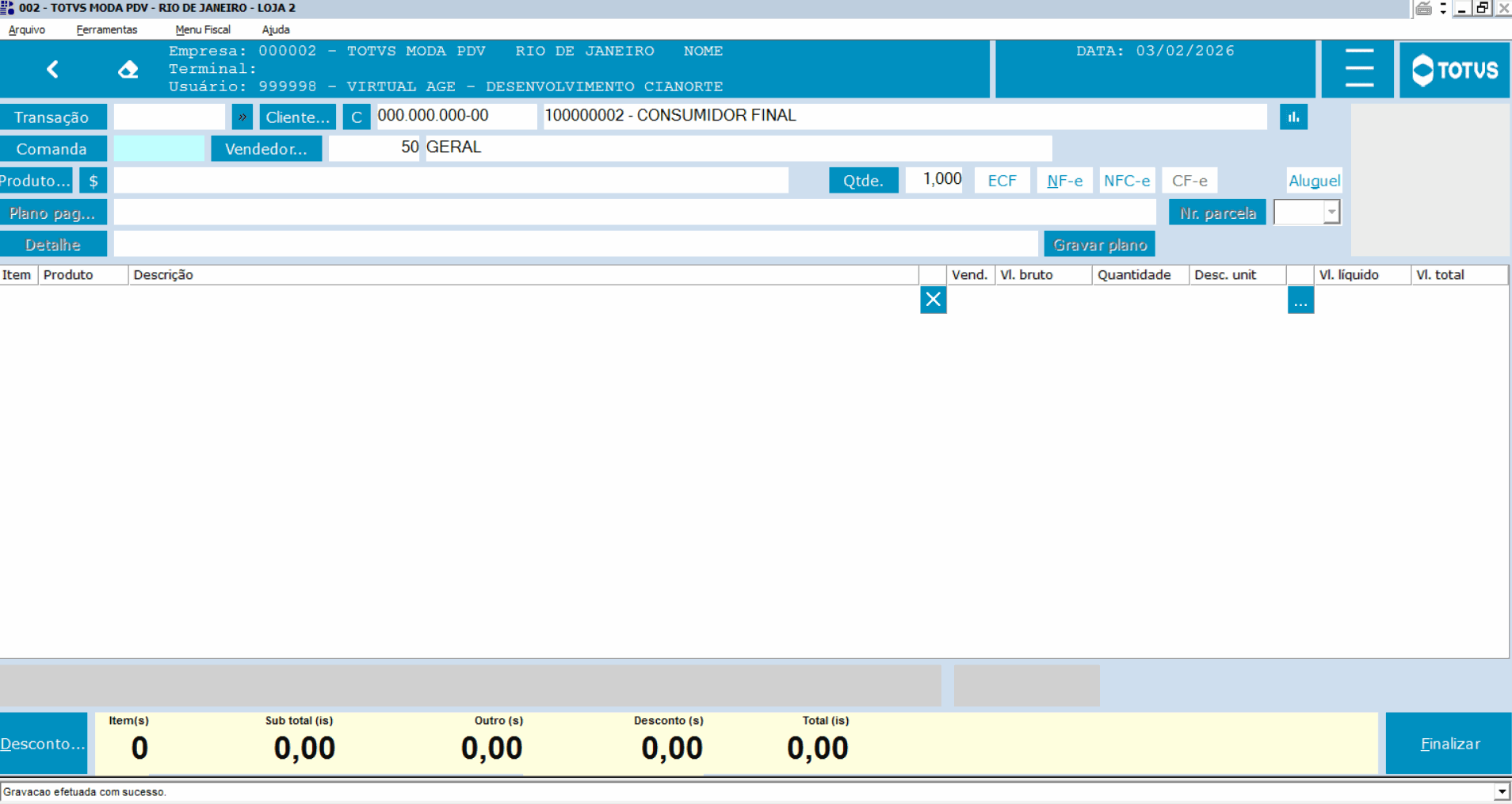Go back using the left arrow icon
The image size is (1512, 804).
tap(52, 70)
